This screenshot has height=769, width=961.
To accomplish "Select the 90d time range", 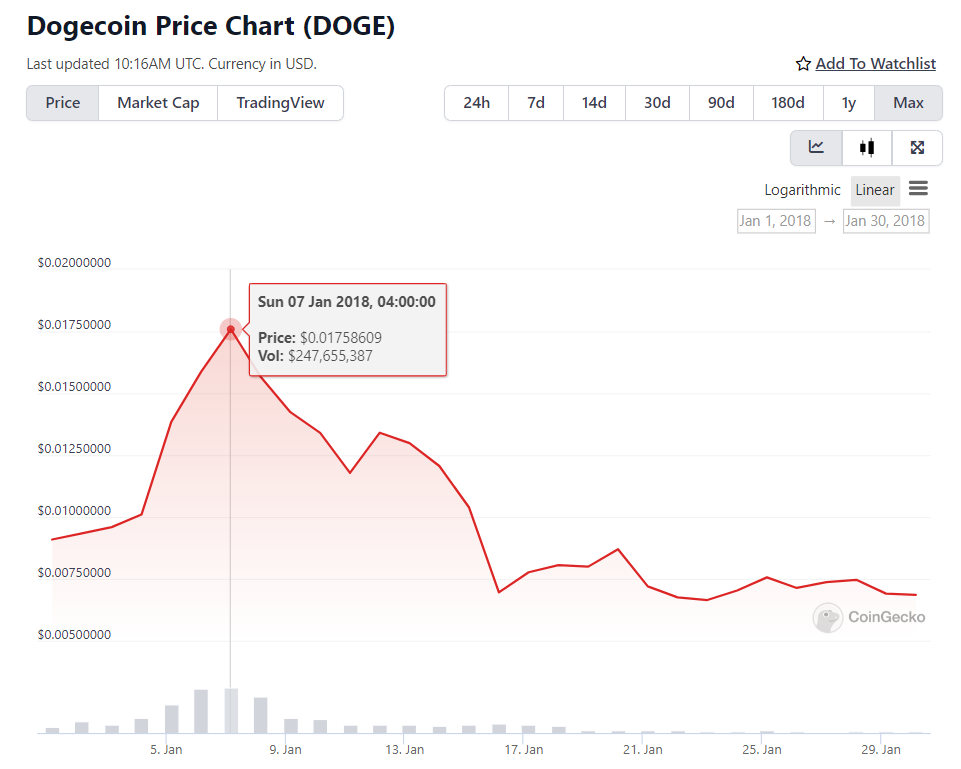I will pos(721,103).
